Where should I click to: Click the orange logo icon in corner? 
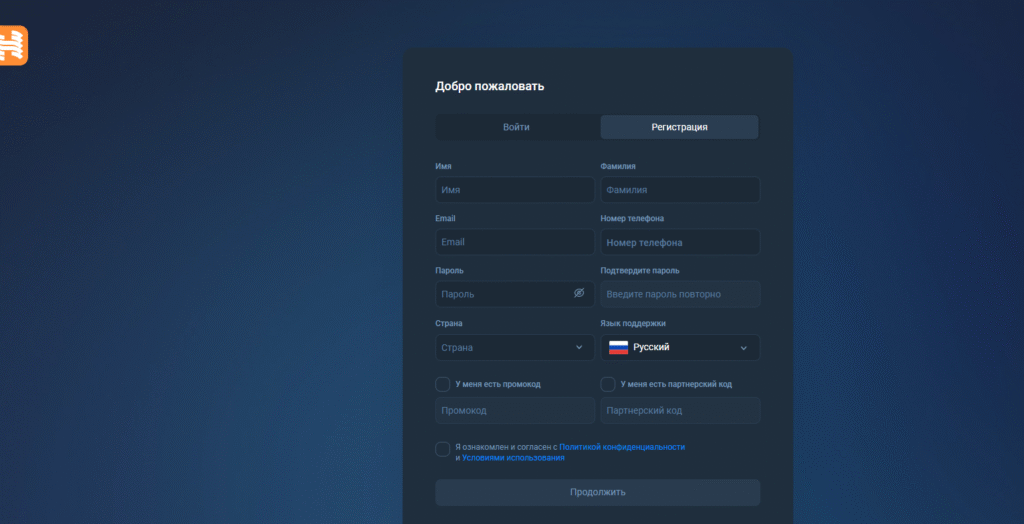coord(13,46)
